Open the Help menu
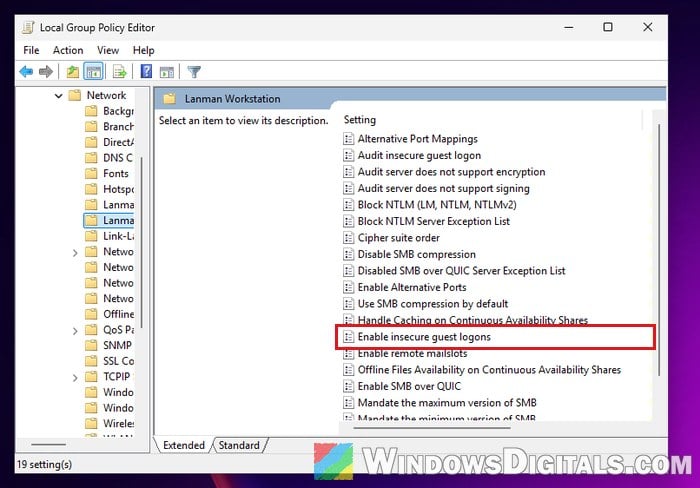 click(143, 50)
